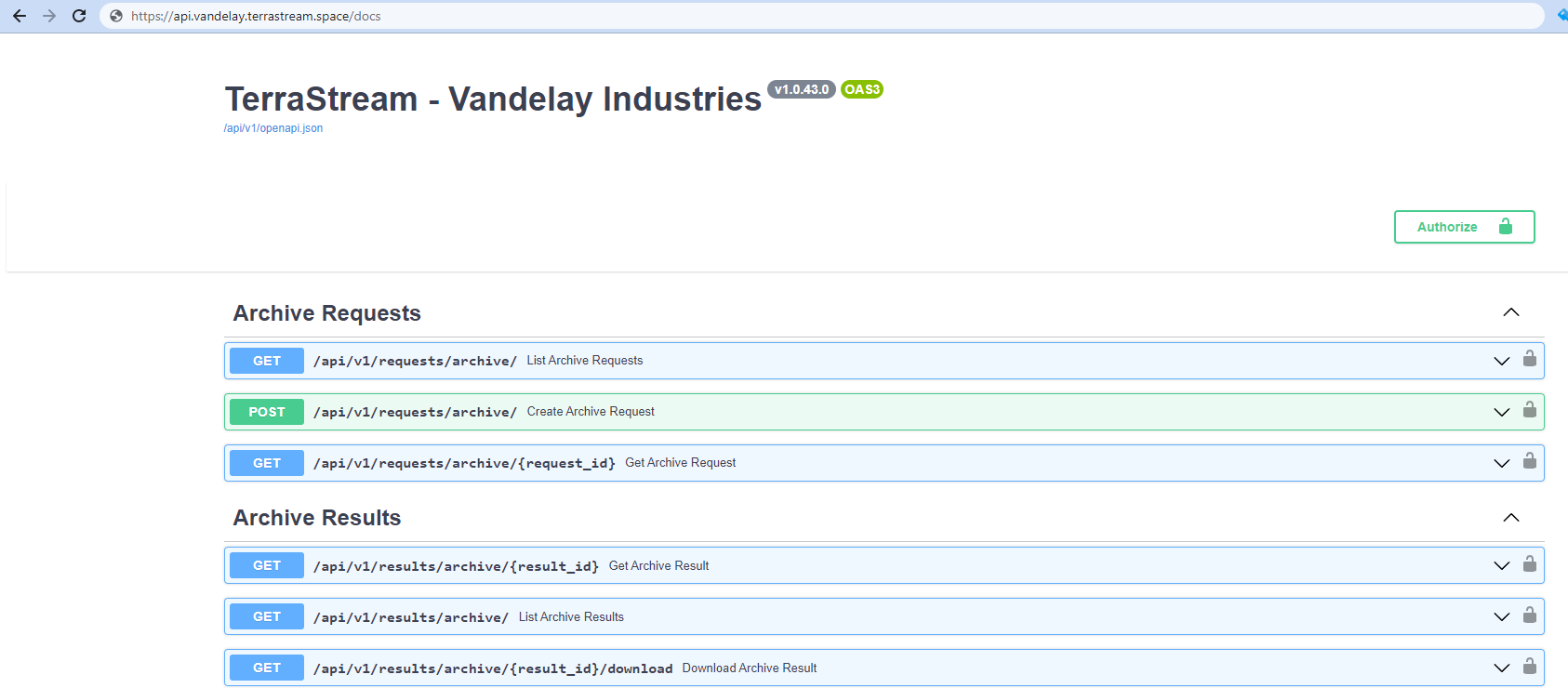Click path /api/v1/results/archive/{result_id}/download

[493, 668]
